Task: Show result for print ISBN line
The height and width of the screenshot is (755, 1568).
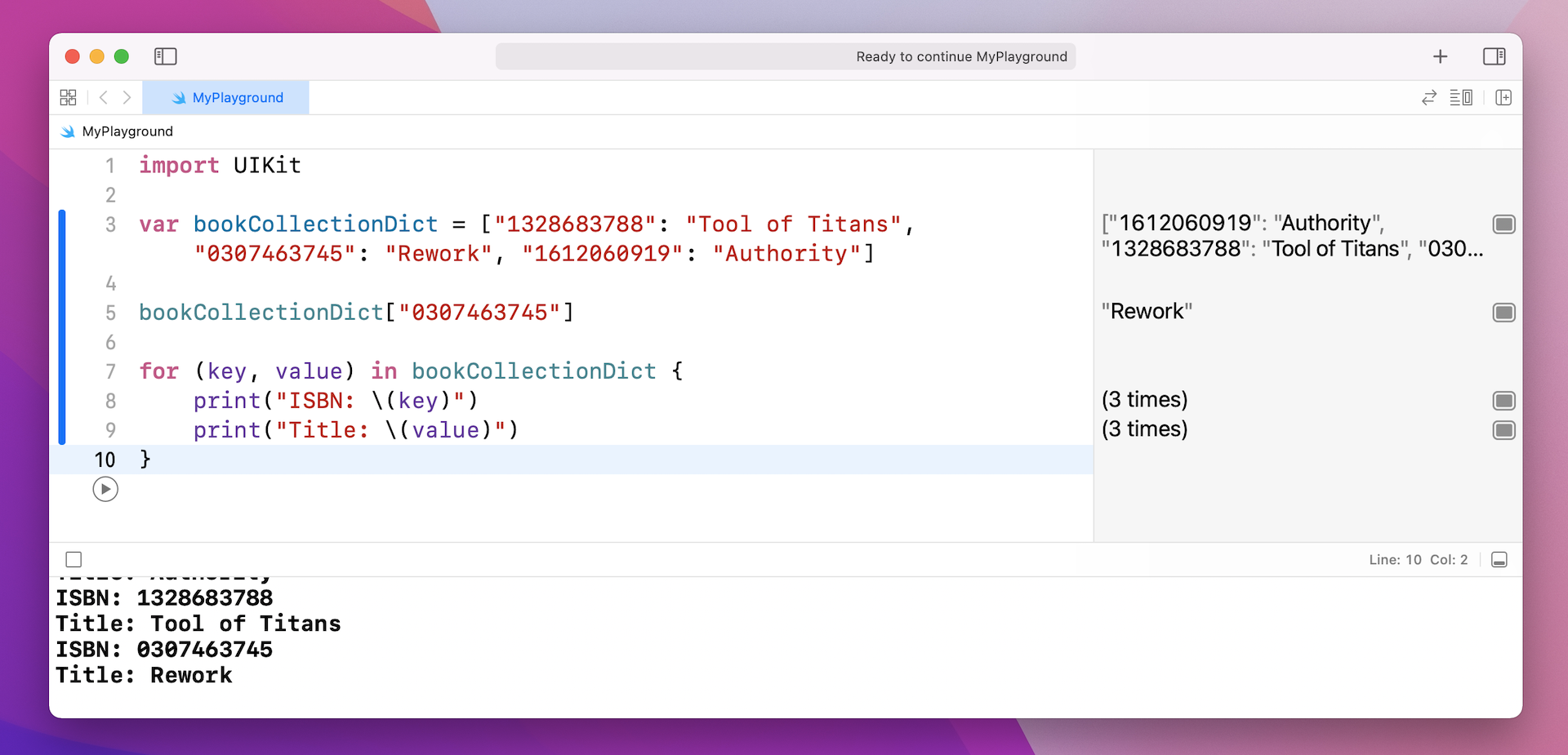Action: (1503, 401)
